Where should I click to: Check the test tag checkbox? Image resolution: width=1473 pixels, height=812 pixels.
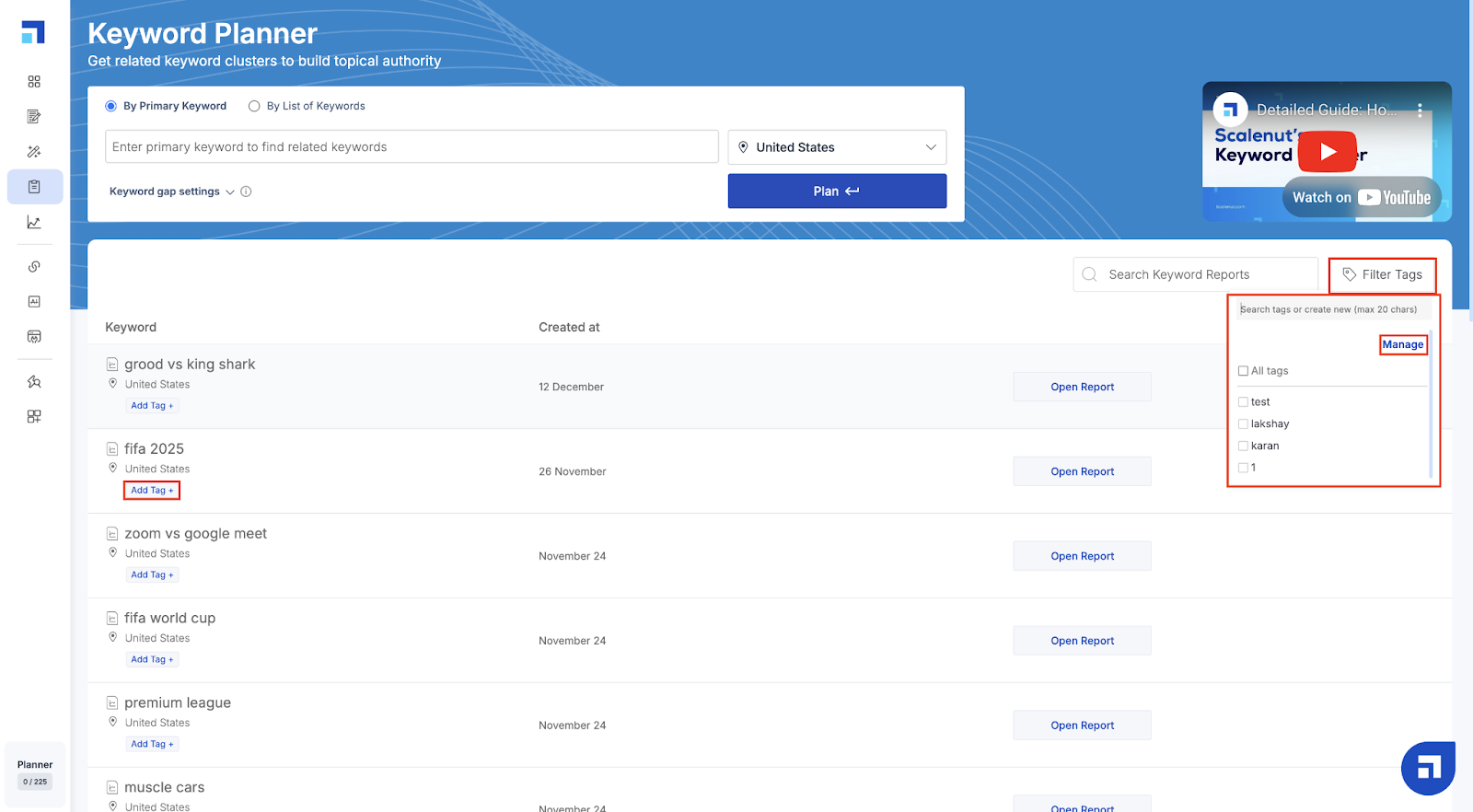(x=1243, y=402)
